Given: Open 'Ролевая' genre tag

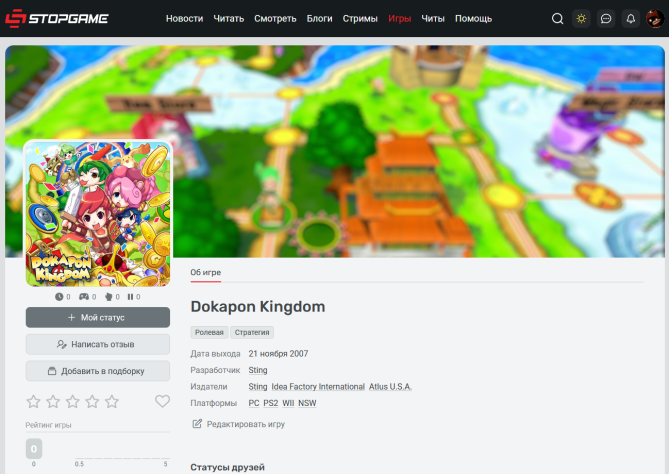Looking at the screenshot, I should tap(208, 332).
